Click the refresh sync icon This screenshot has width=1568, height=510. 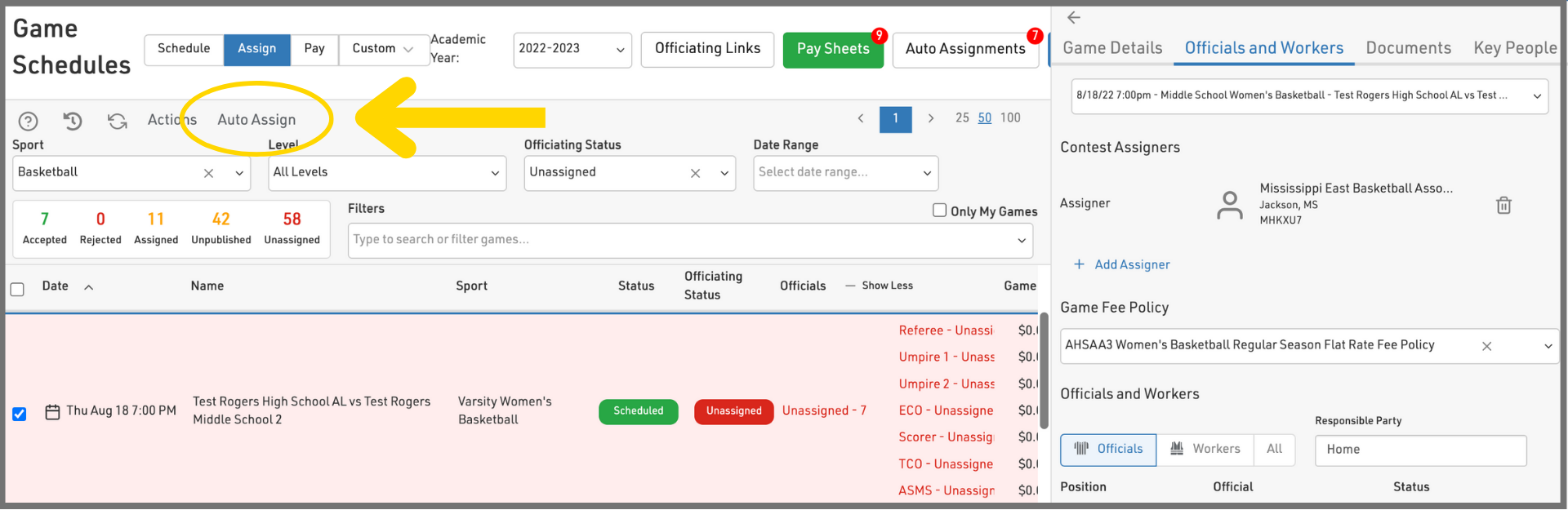click(x=118, y=121)
